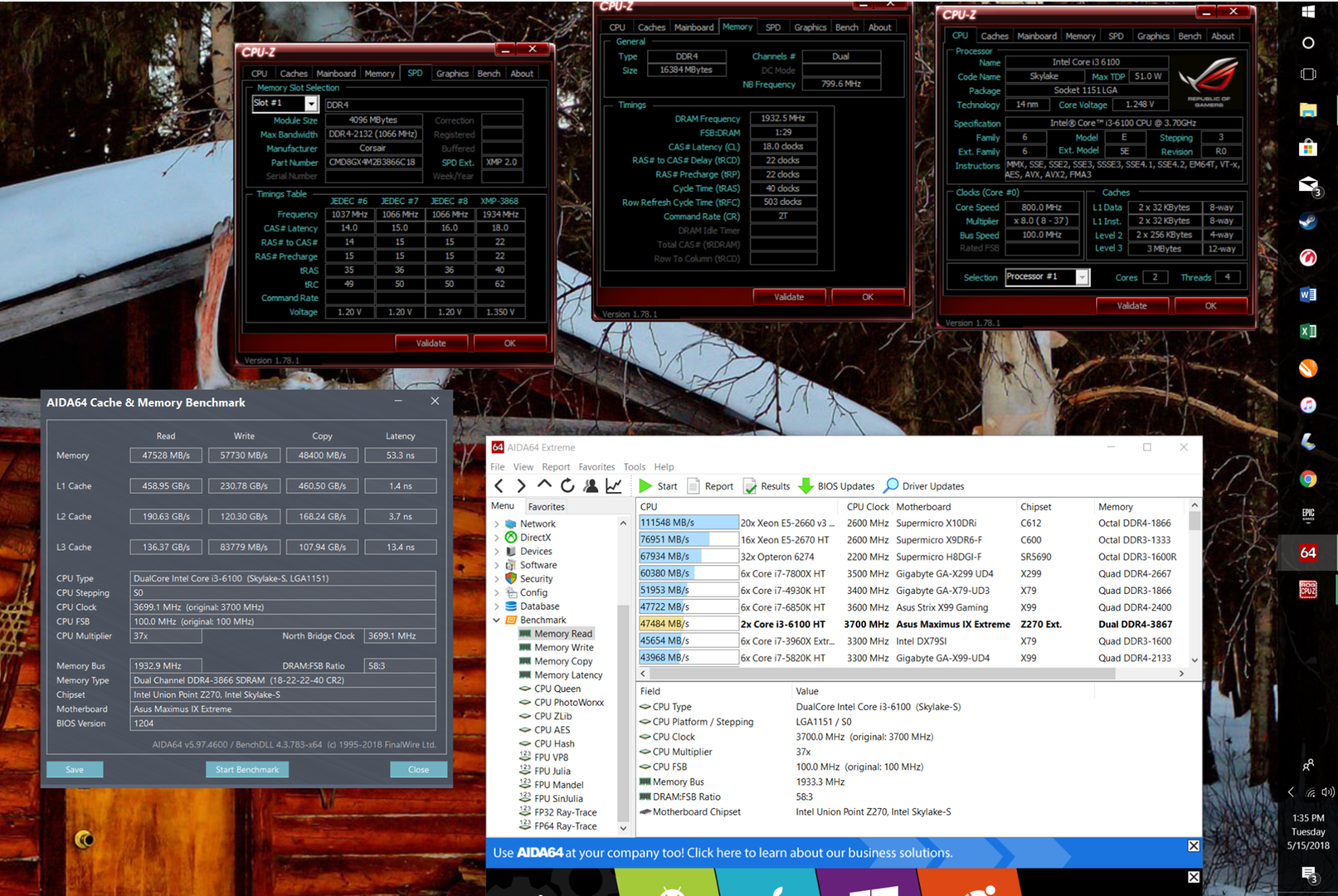Open the Tools menu in AIDA64 Extreme

click(635, 467)
